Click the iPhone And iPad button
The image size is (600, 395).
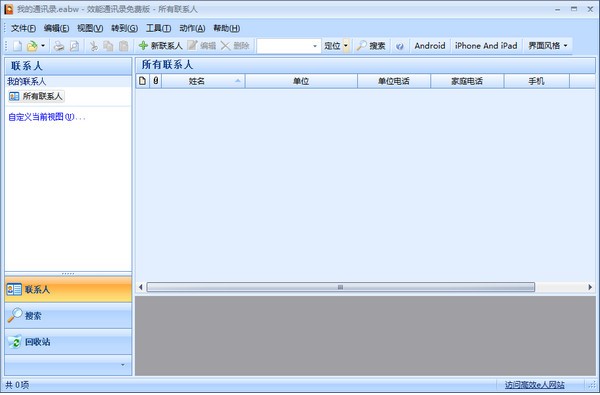click(x=486, y=46)
